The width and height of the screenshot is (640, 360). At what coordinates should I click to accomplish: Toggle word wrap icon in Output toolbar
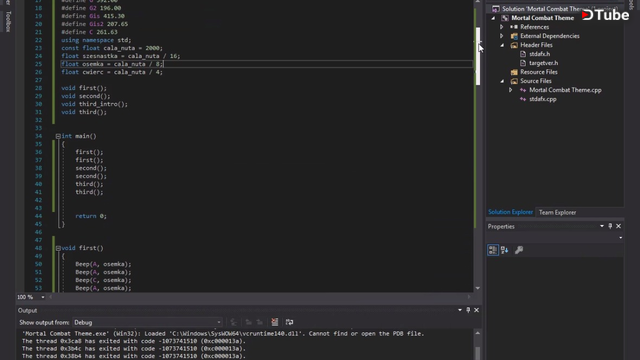289,322
